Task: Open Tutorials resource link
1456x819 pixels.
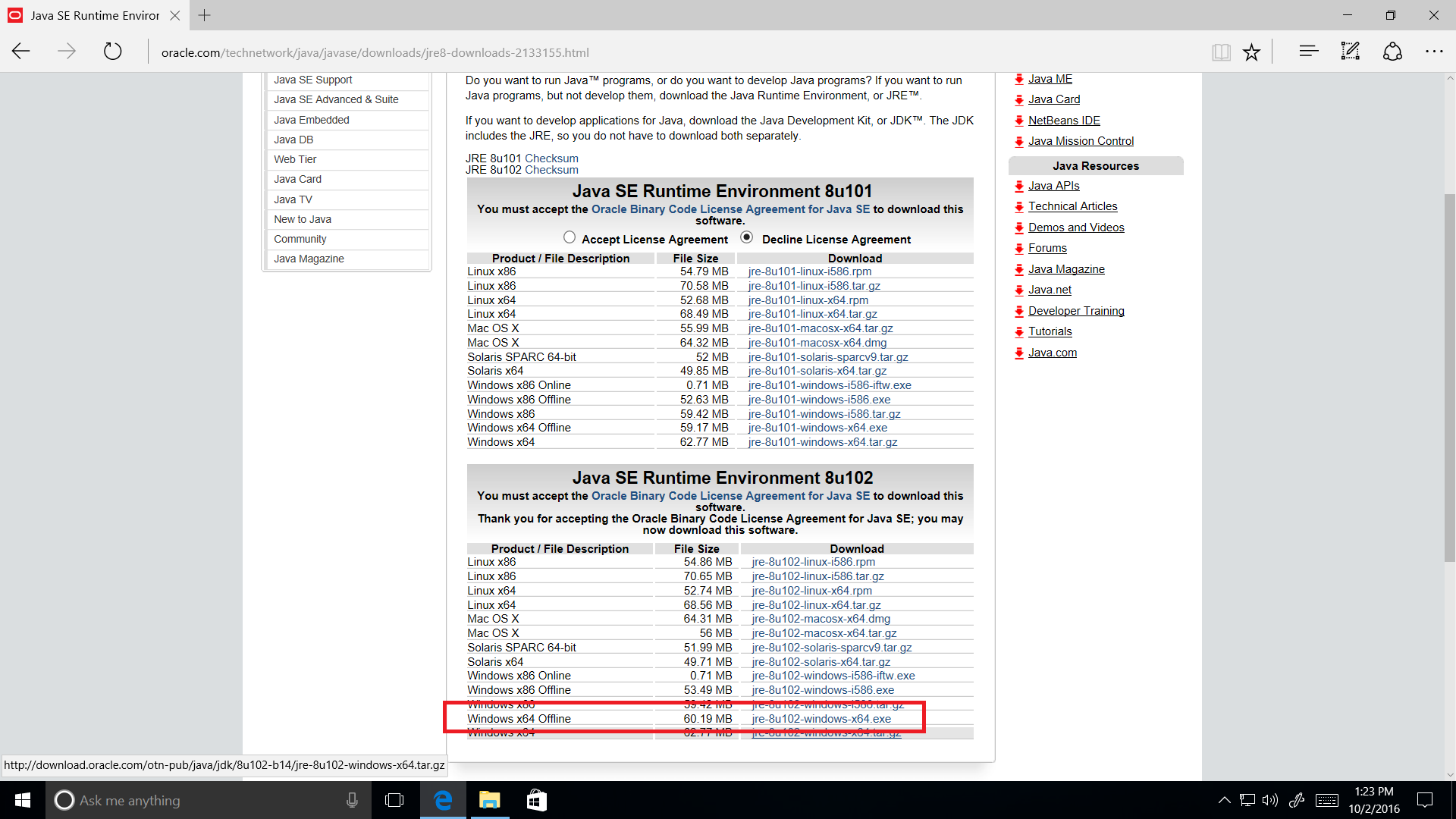Action: click(x=1050, y=331)
